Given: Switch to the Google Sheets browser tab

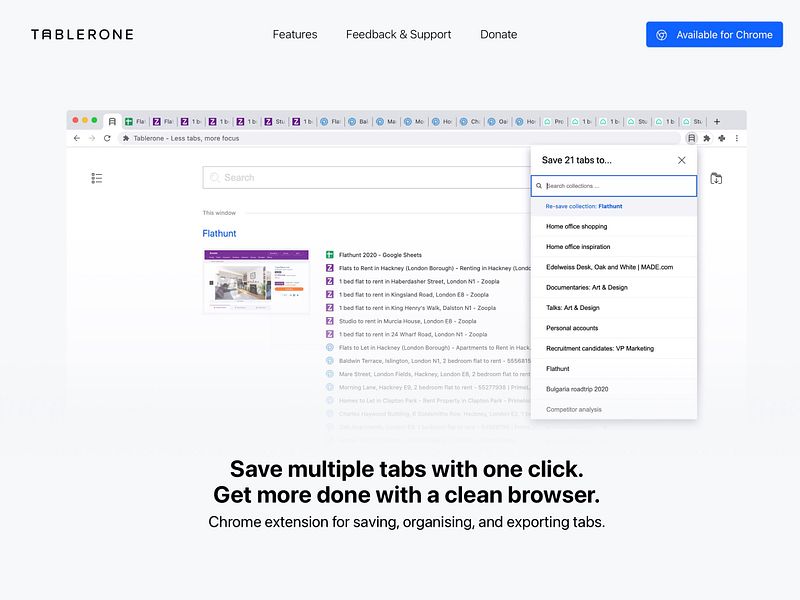Looking at the screenshot, I should pyautogui.click(x=135, y=121).
